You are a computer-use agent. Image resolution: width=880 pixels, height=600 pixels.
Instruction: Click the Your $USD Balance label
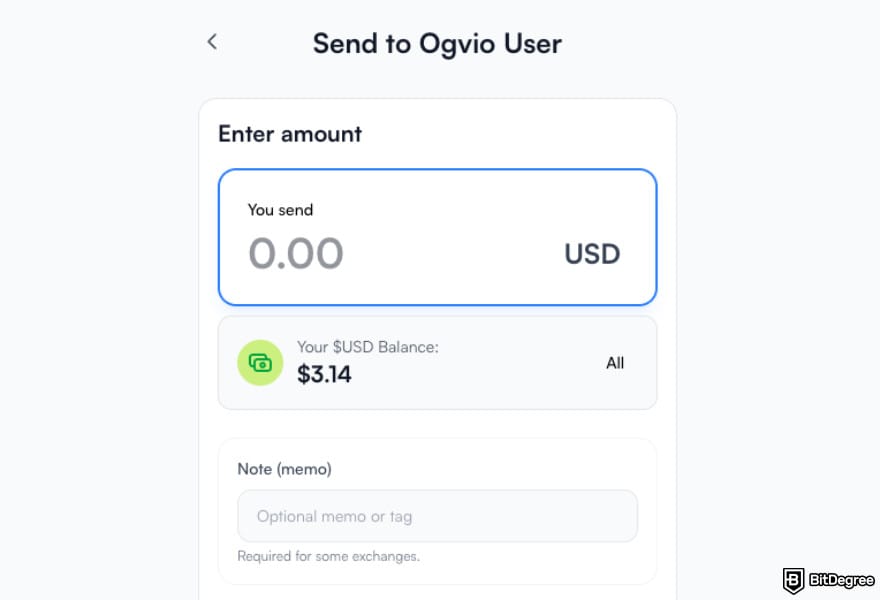367,346
